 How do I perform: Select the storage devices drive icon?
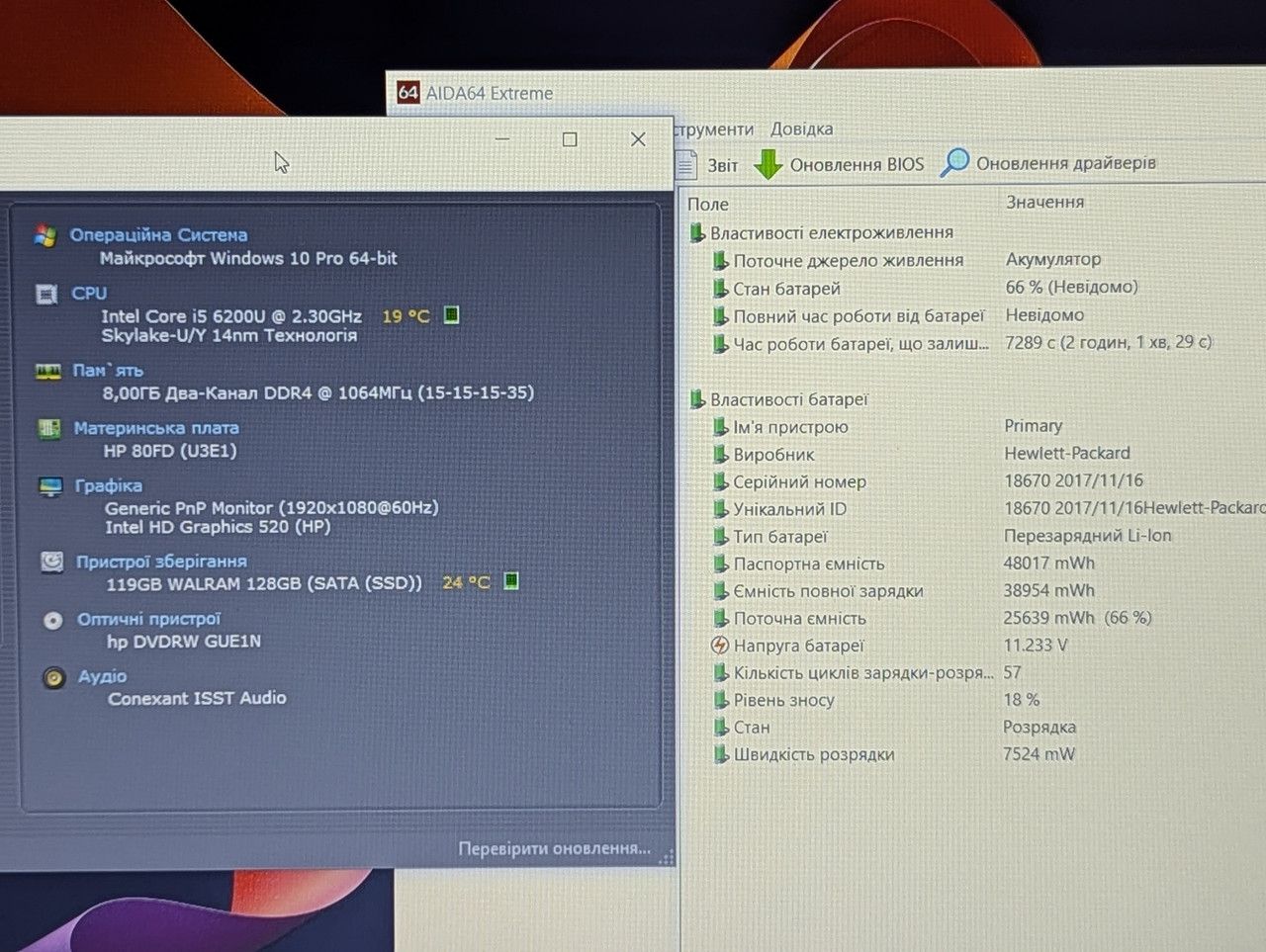tap(51, 562)
